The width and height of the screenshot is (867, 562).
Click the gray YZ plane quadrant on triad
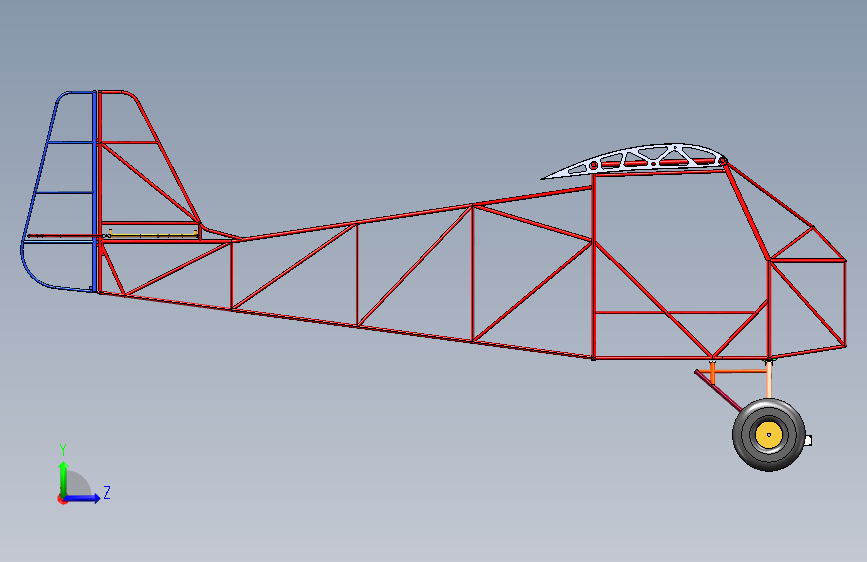(x=77, y=483)
